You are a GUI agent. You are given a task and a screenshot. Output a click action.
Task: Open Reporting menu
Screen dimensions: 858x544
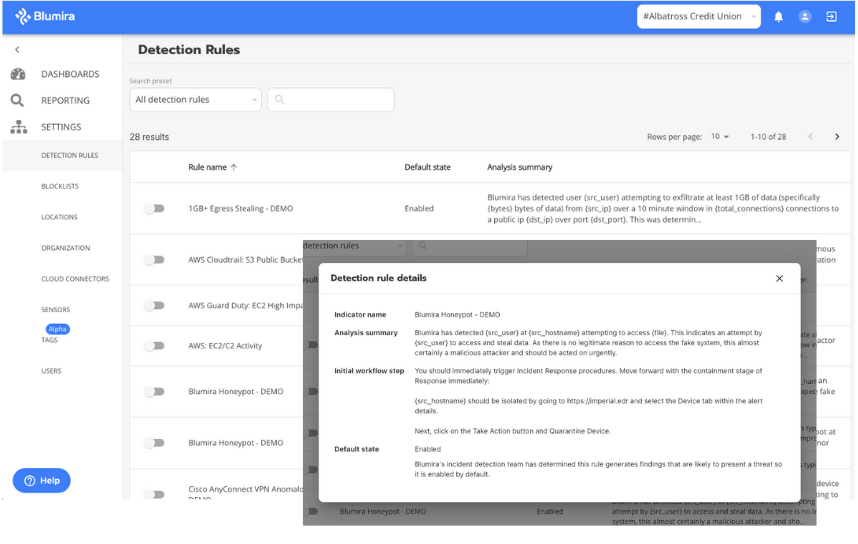[65, 101]
